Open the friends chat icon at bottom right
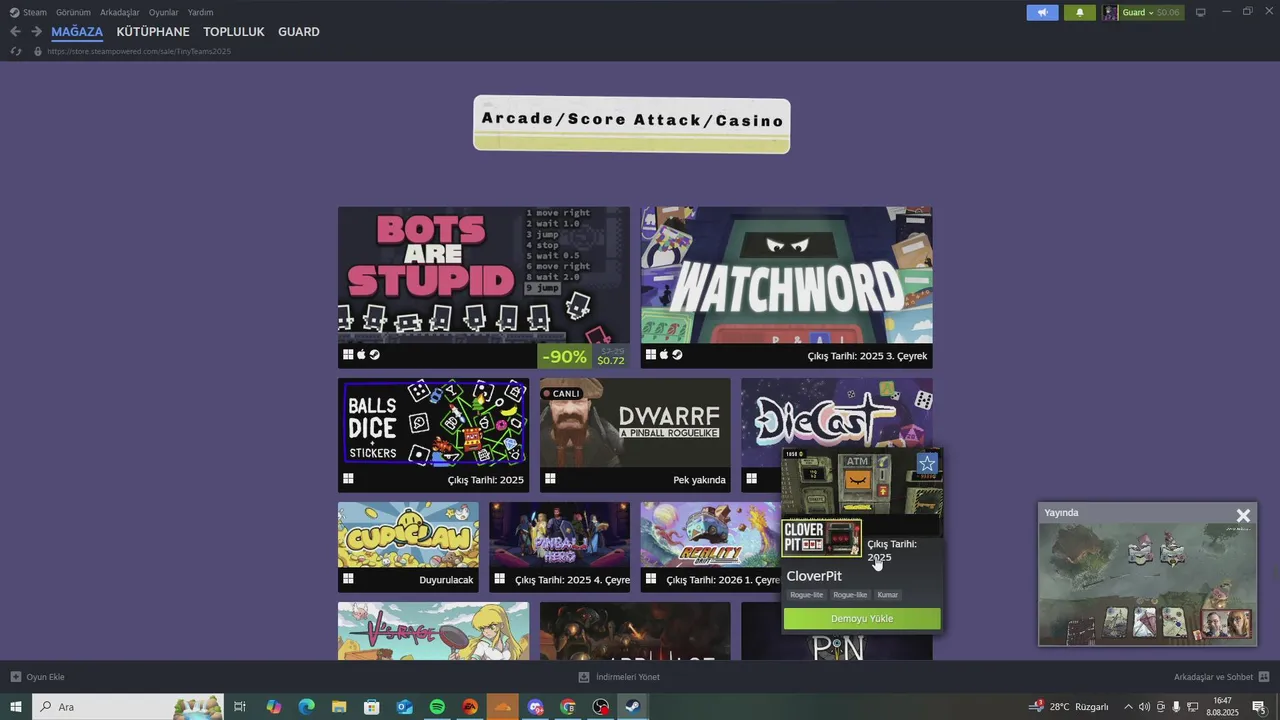 (1264, 677)
